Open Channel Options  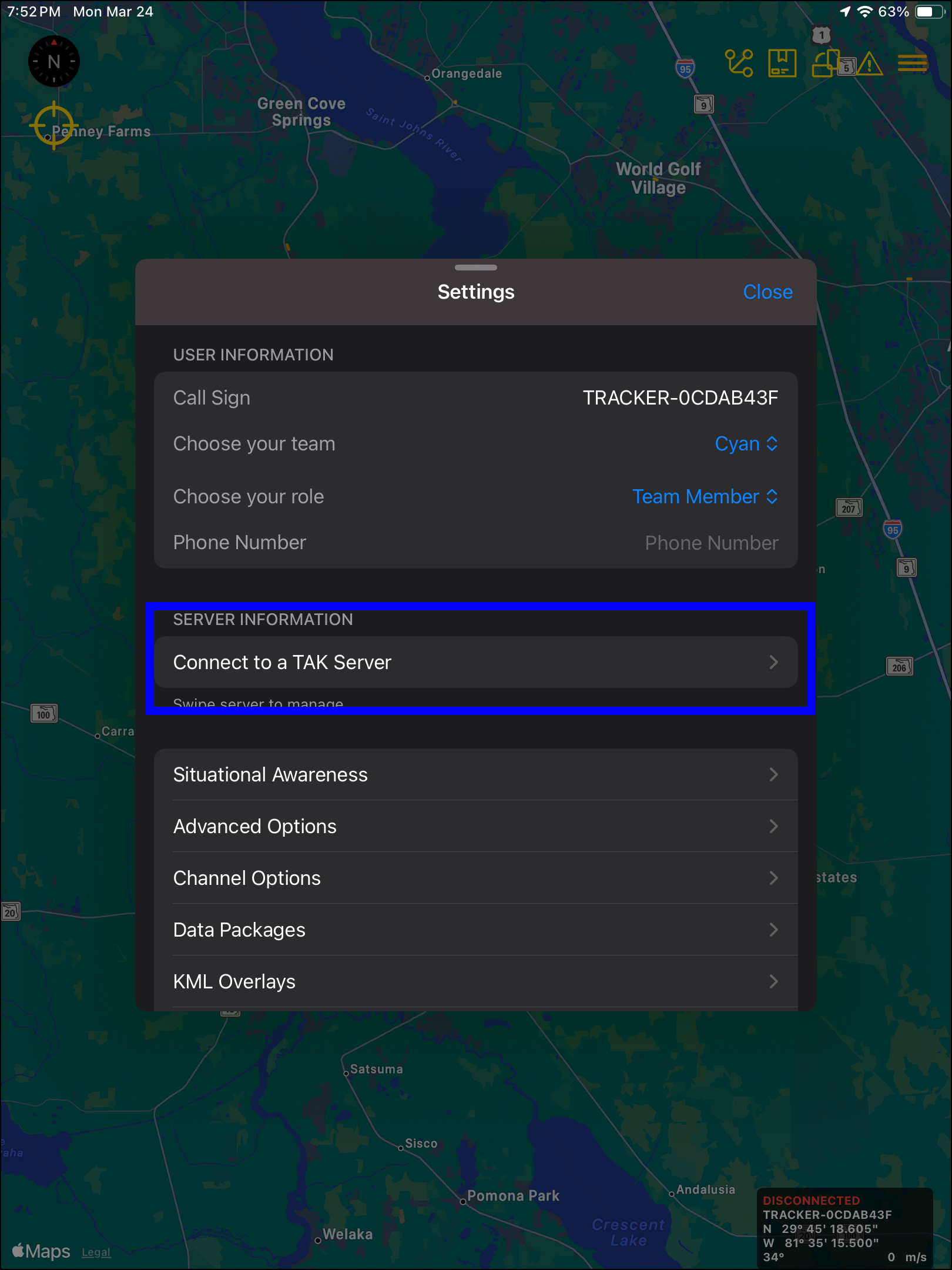click(x=475, y=878)
